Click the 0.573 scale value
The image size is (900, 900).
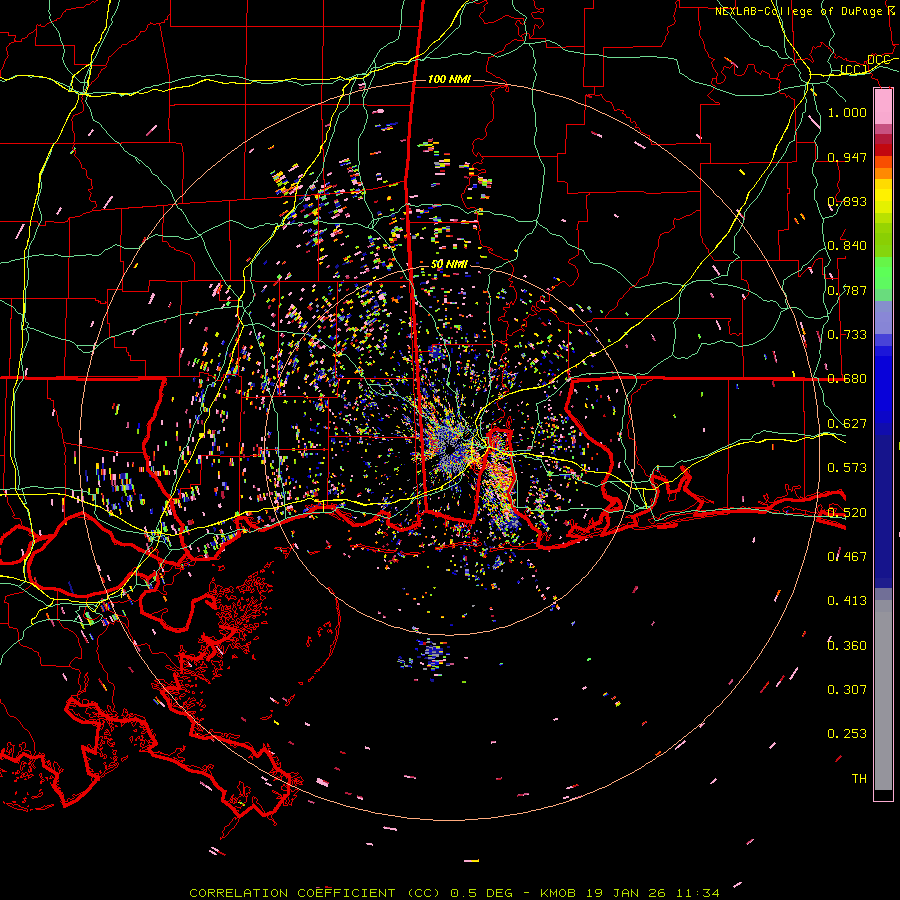coord(847,468)
